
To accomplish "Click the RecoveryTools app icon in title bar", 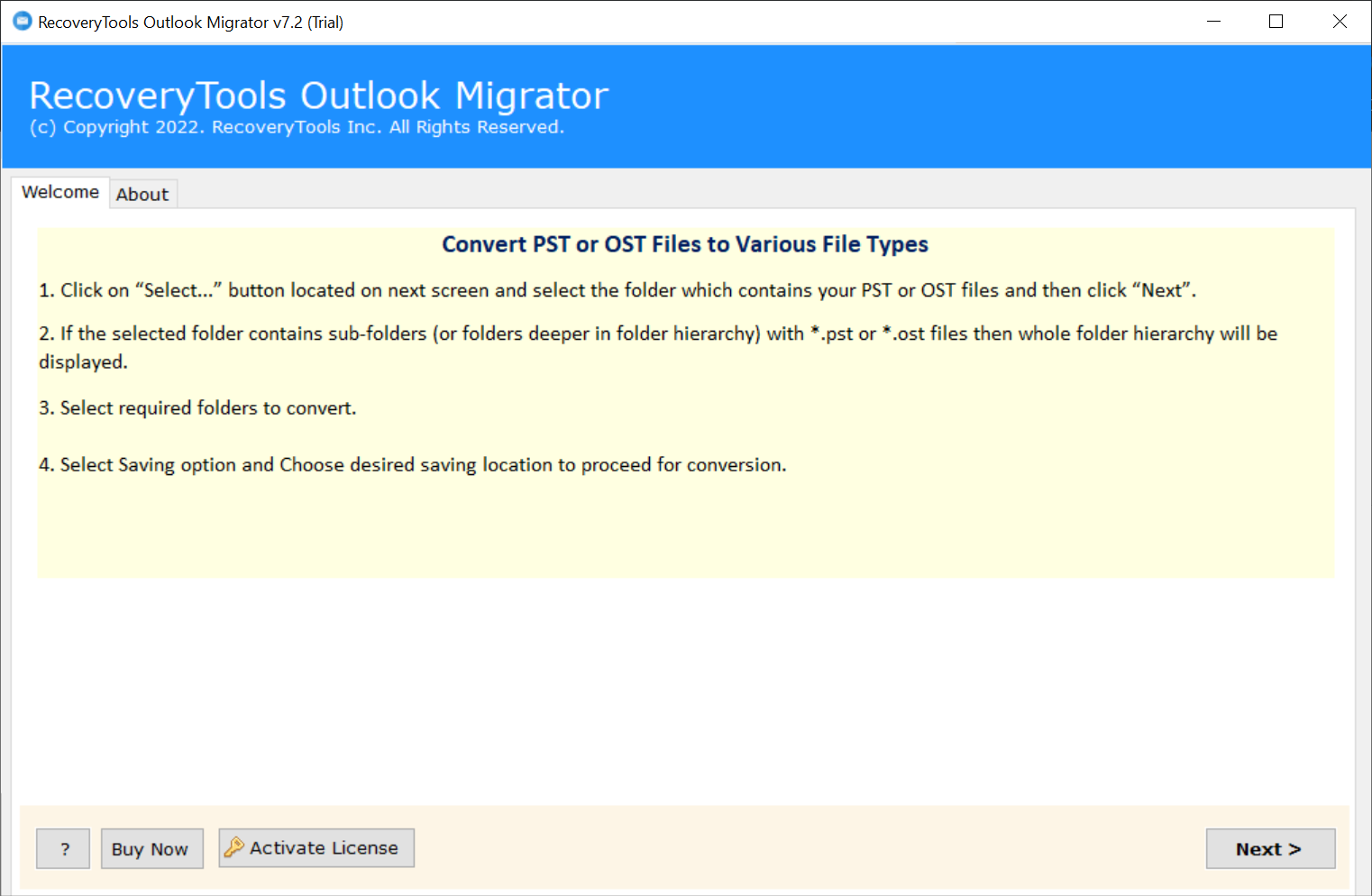I will [23, 22].
